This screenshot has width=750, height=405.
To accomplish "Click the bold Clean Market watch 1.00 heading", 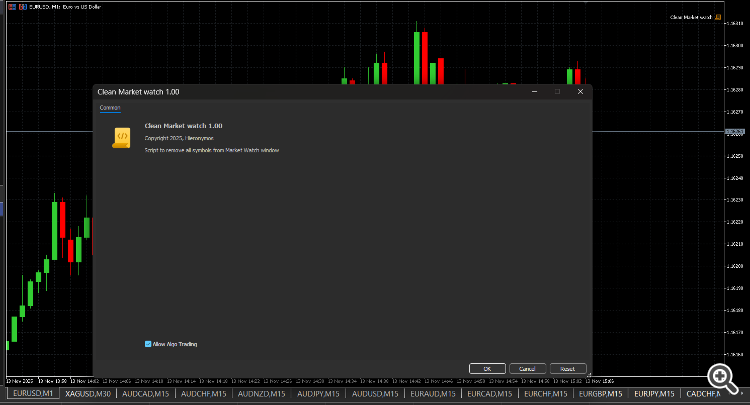I will tap(184, 126).
